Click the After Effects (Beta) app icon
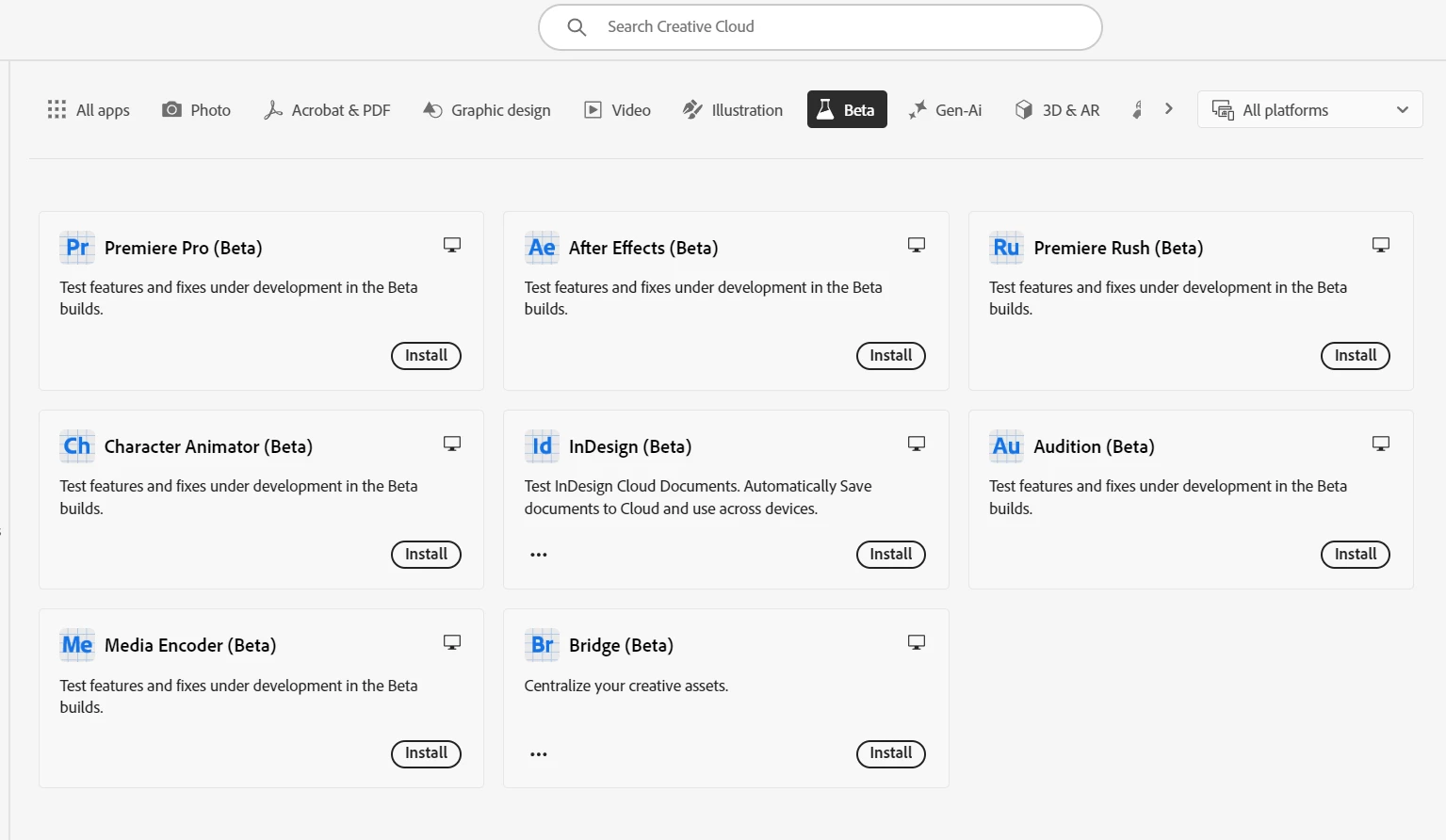Viewport: 1446px width, 840px height. click(542, 248)
